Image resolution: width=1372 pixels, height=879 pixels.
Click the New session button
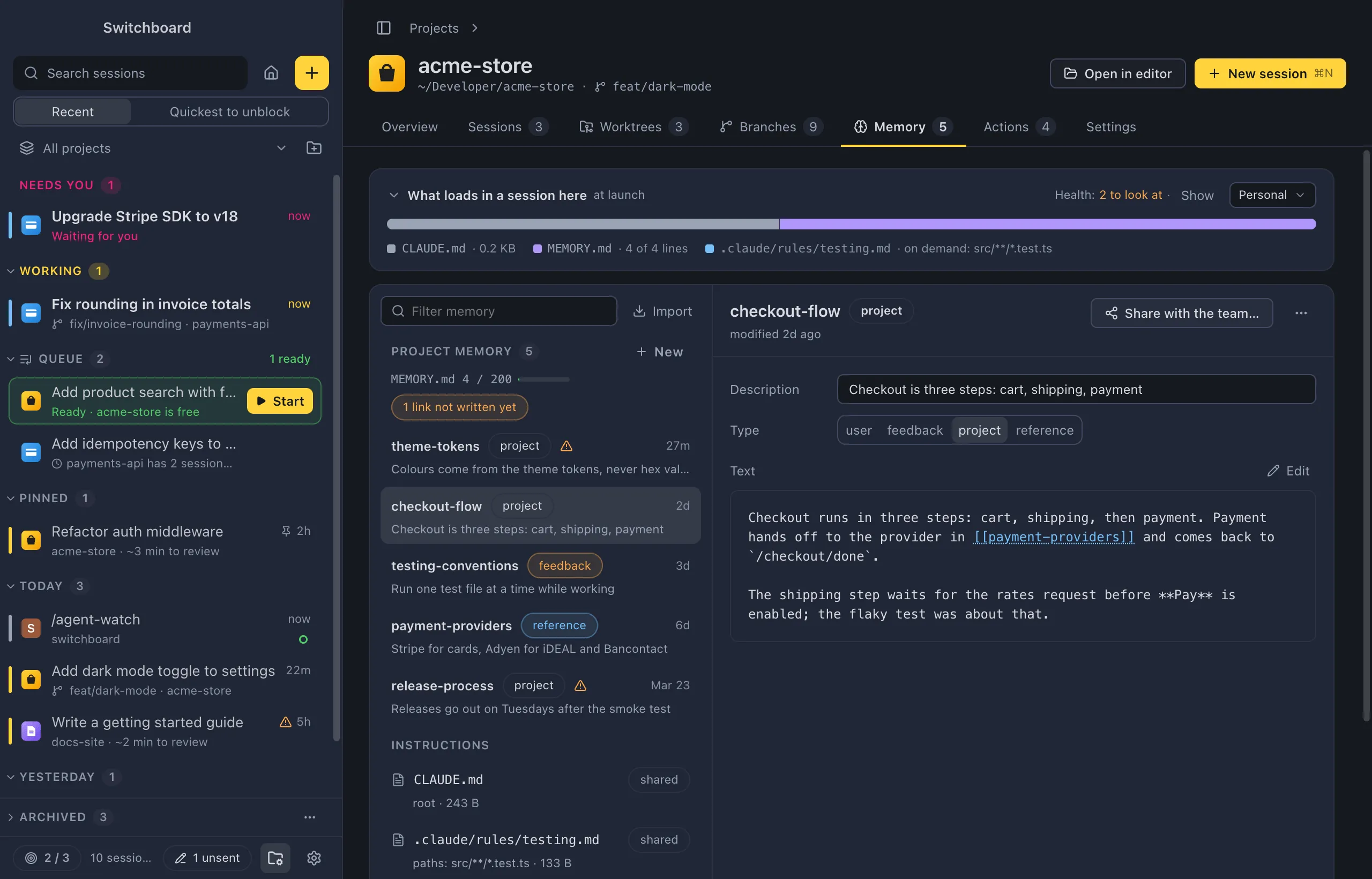[x=1270, y=73]
